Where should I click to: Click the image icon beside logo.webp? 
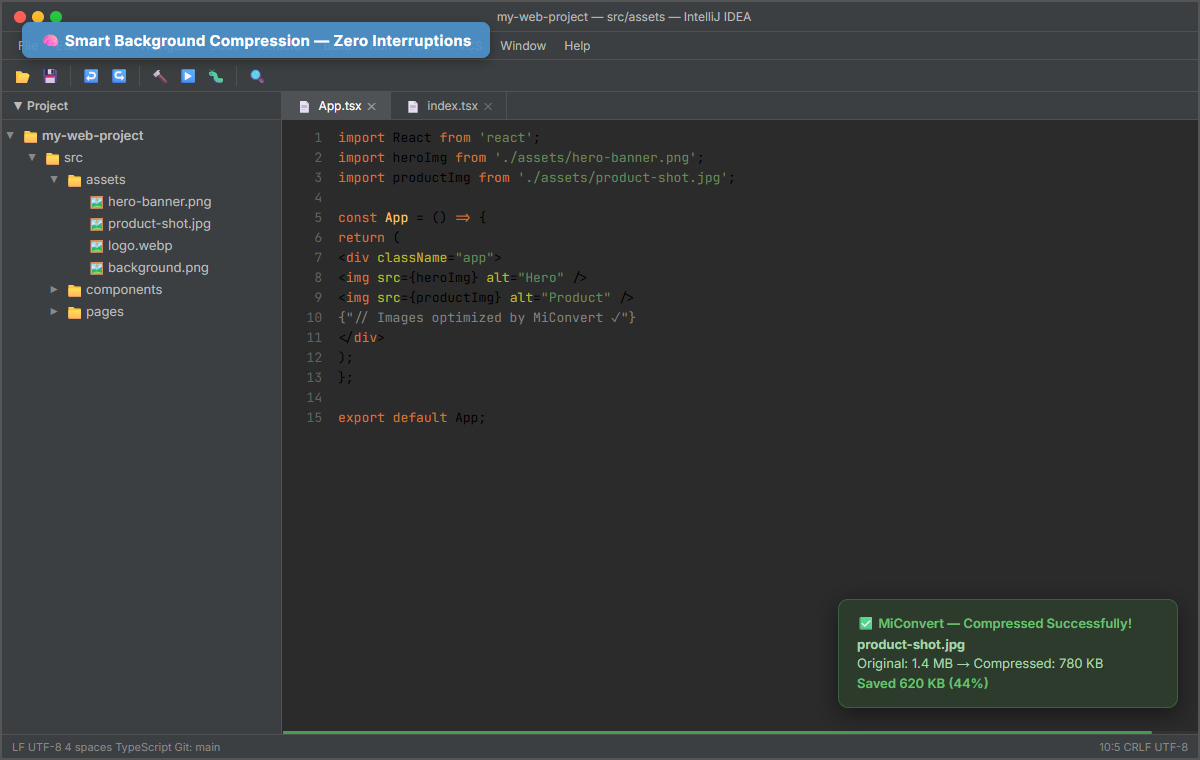pyautogui.click(x=97, y=246)
